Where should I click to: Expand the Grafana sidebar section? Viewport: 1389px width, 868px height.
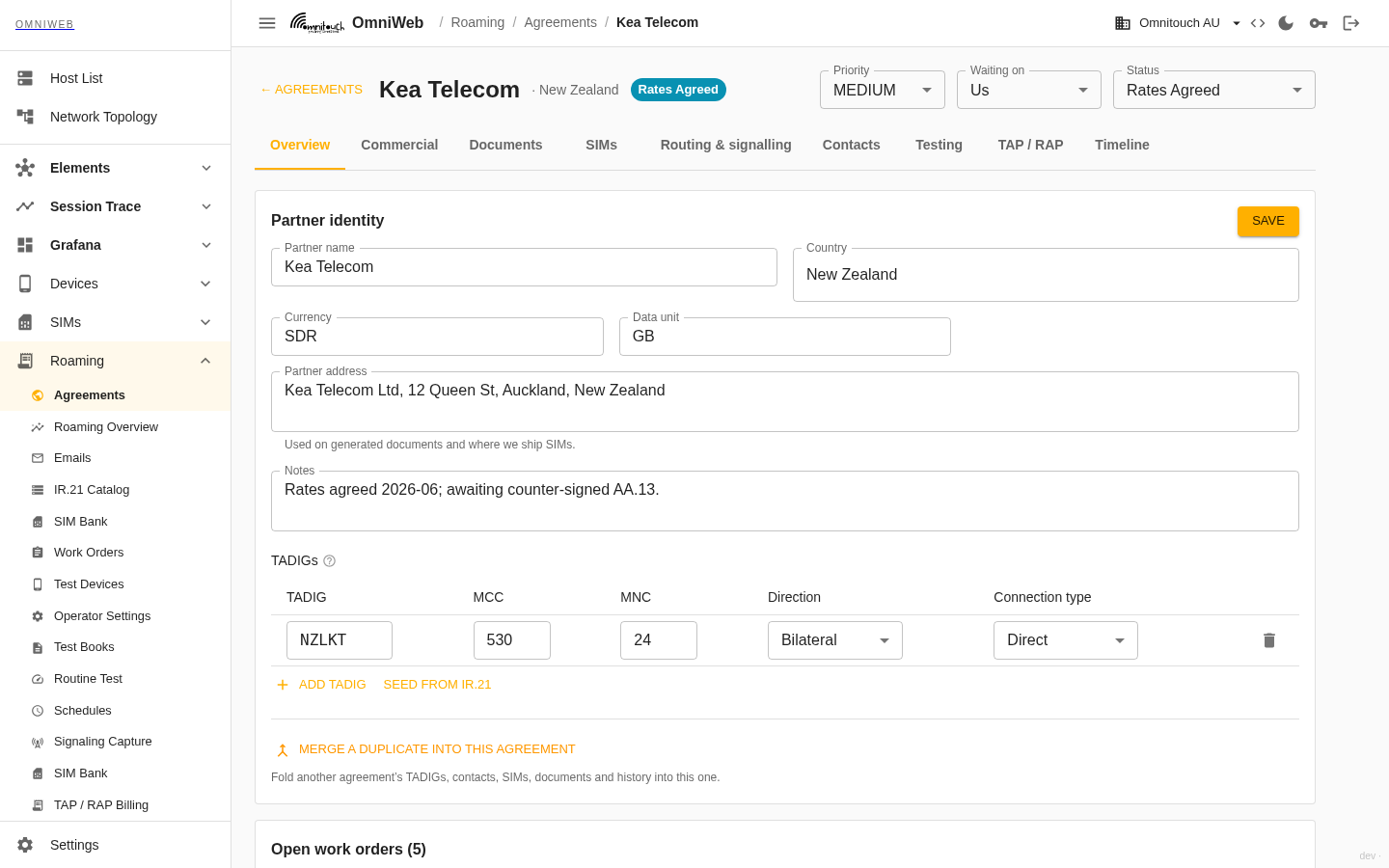coord(116,245)
